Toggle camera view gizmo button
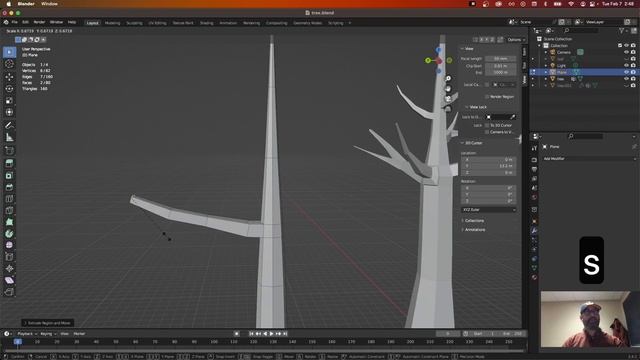 (x=448, y=99)
